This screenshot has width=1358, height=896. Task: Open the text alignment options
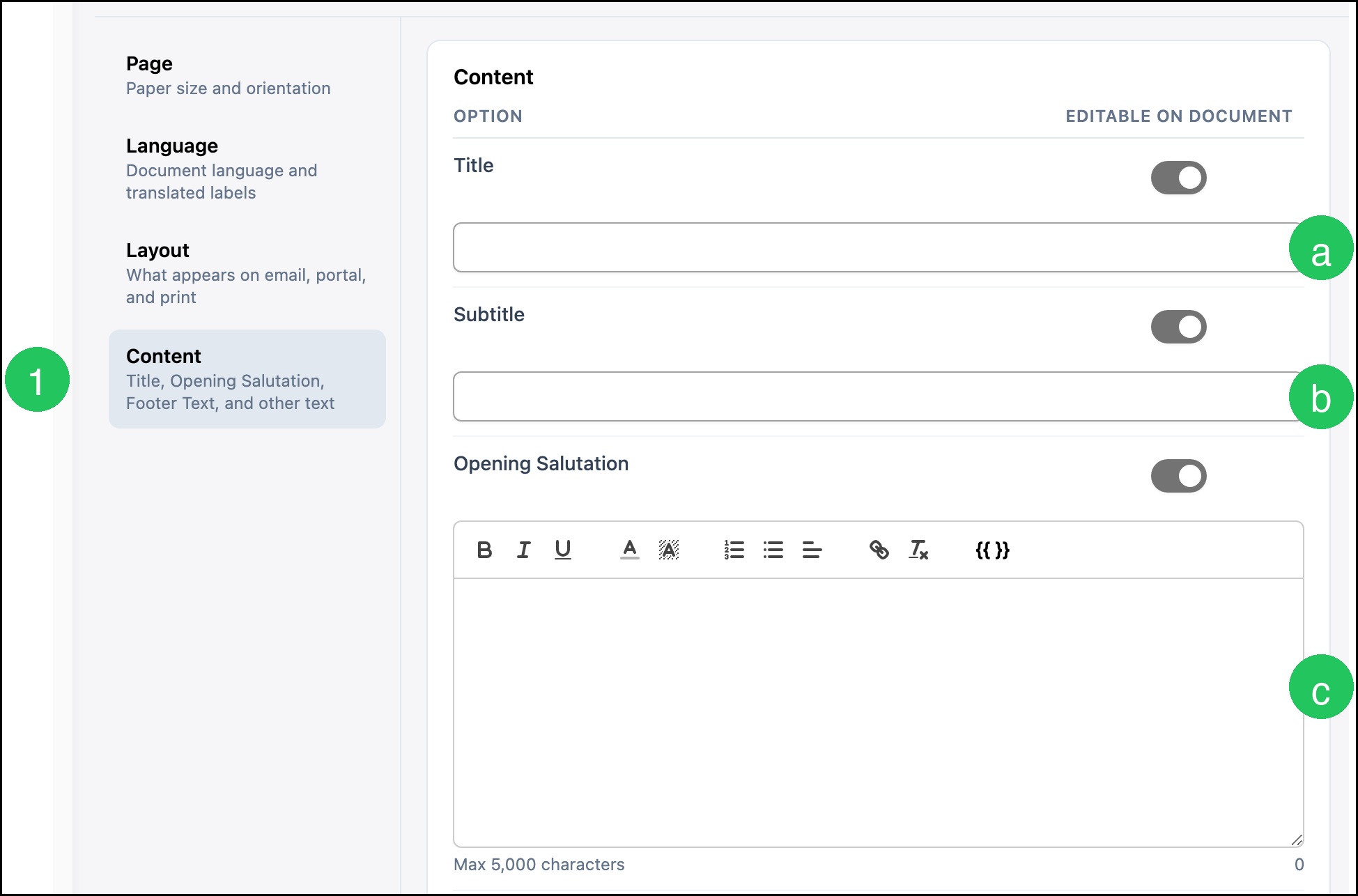[x=812, y=550]
